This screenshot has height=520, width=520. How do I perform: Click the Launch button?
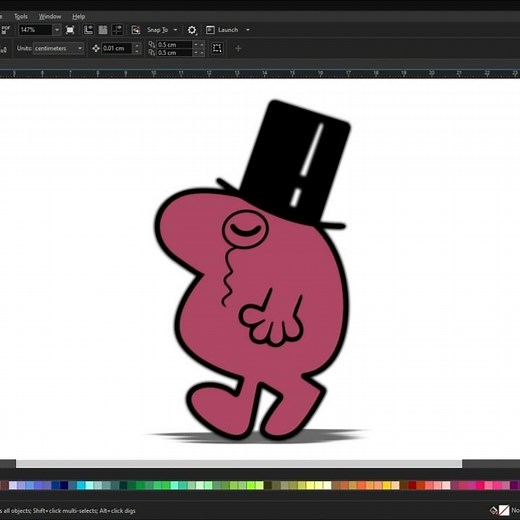[222, 30]
